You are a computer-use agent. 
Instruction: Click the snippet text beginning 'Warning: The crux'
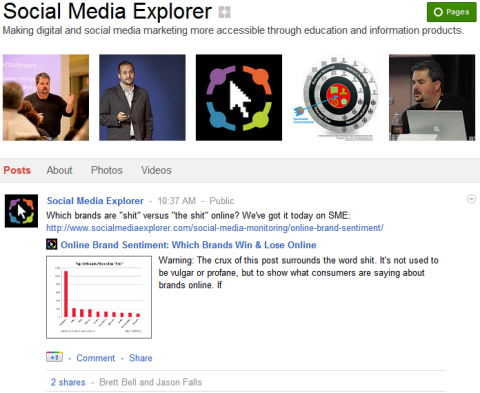click(x=298, y=273)
